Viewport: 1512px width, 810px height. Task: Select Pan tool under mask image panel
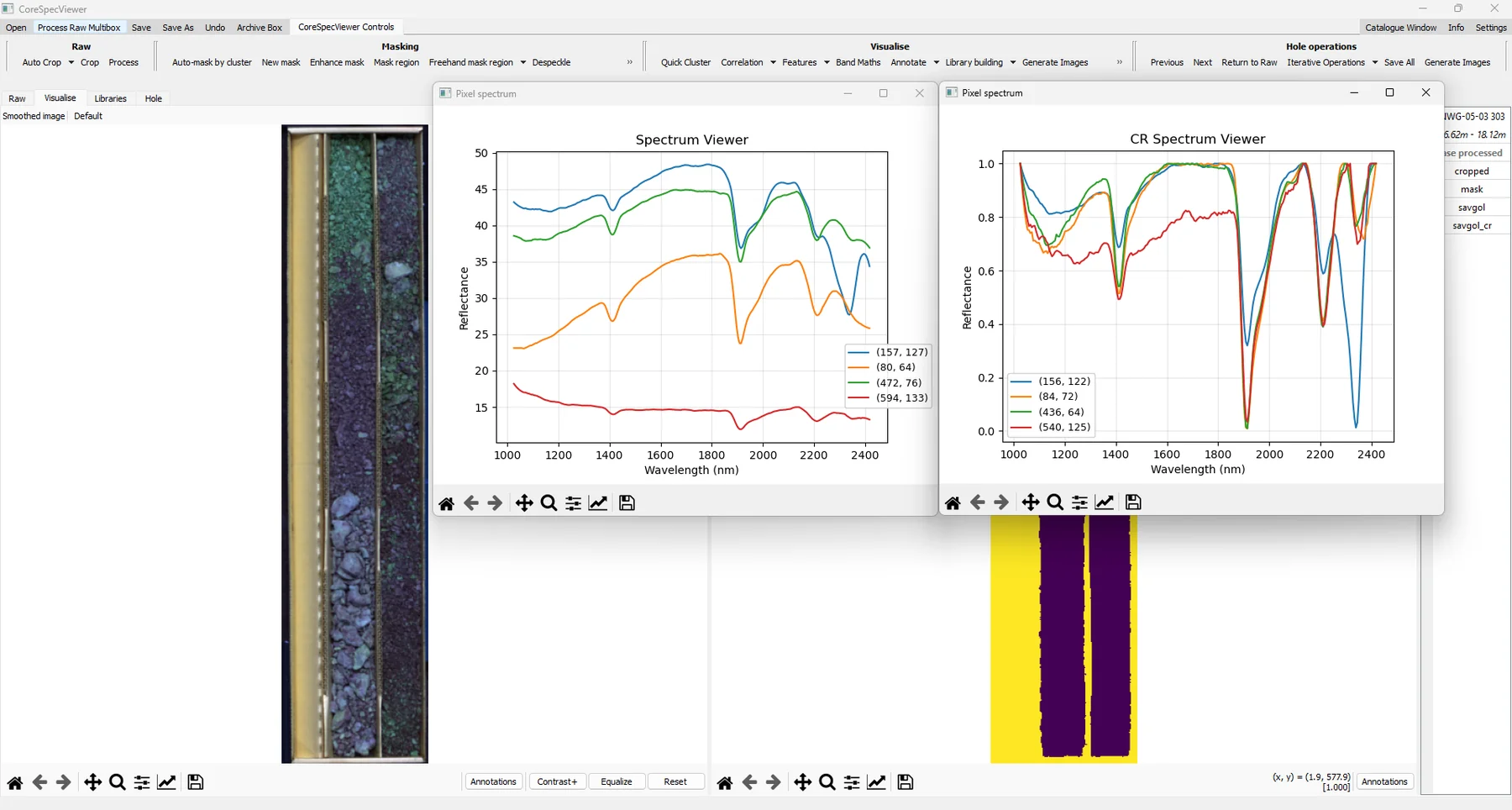pyautogui.click(x=803, y=783)
